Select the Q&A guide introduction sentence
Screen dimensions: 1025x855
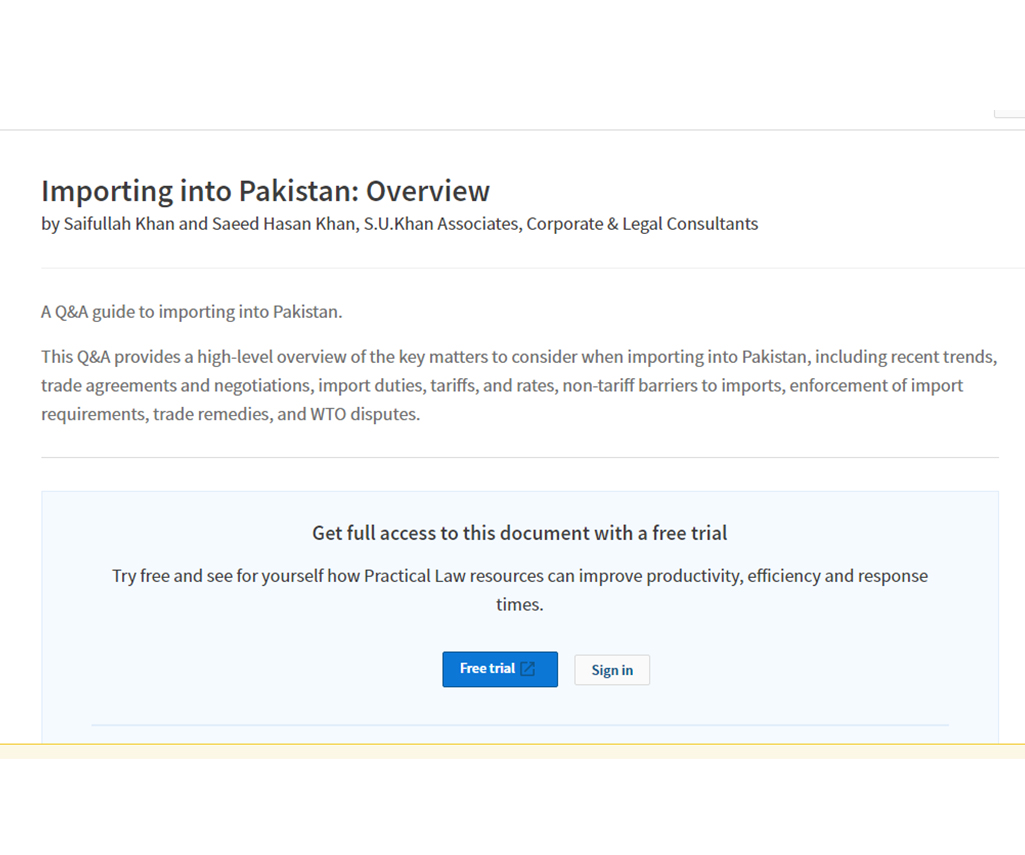point(190,311)
